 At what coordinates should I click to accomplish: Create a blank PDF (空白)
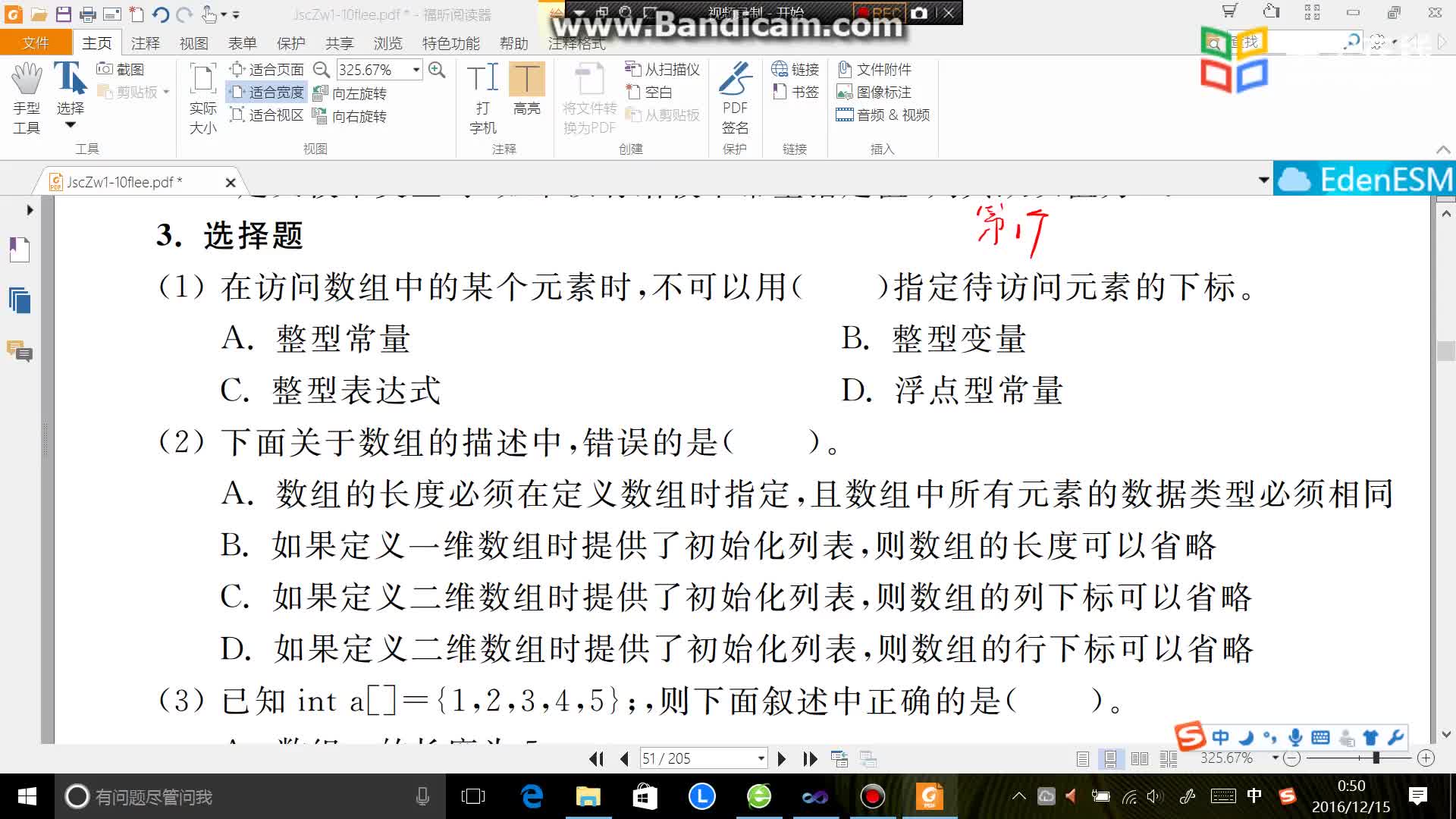pos(649,92)
